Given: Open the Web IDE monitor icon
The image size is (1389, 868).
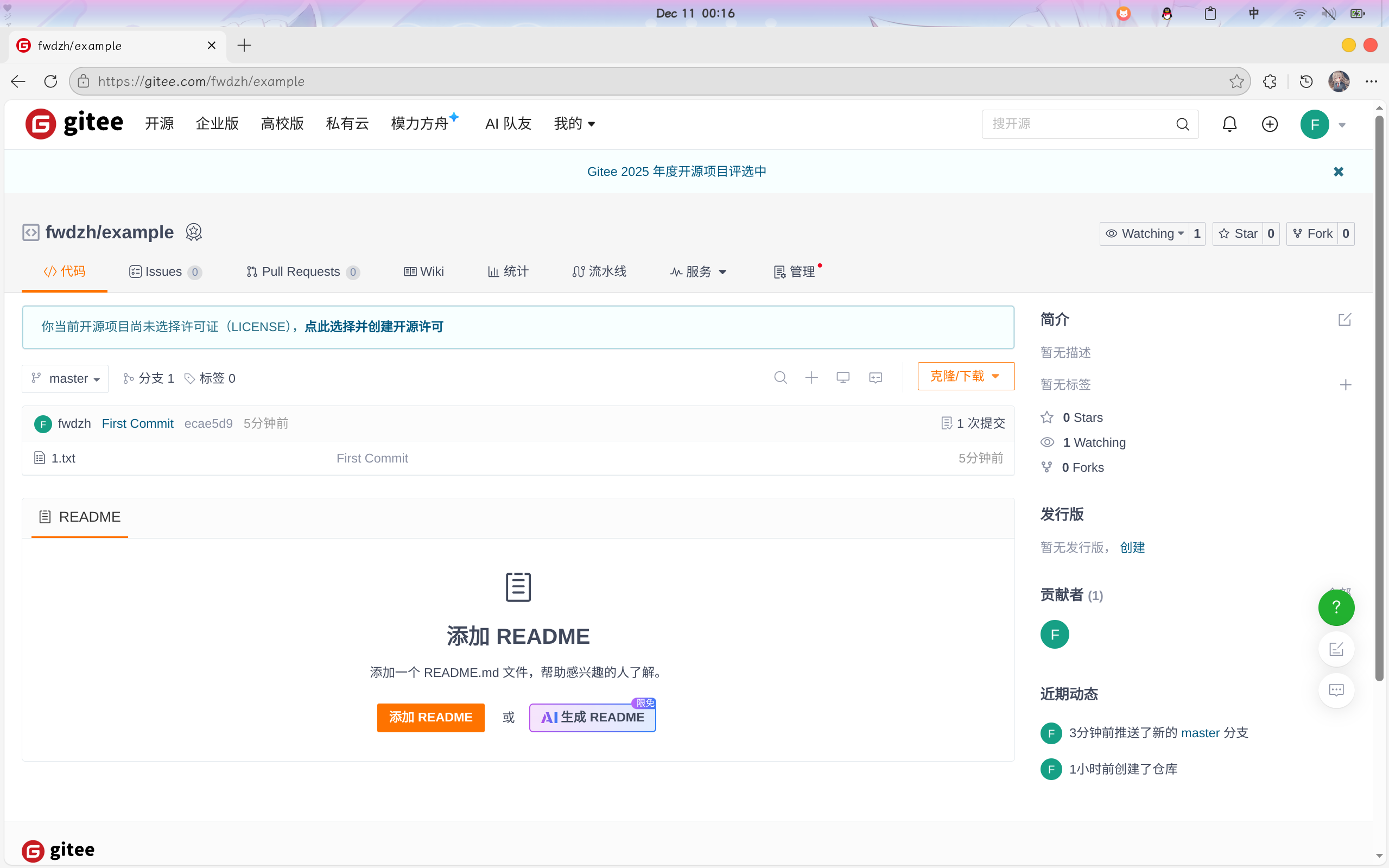Looking at the screenshot, I should 842,378.
